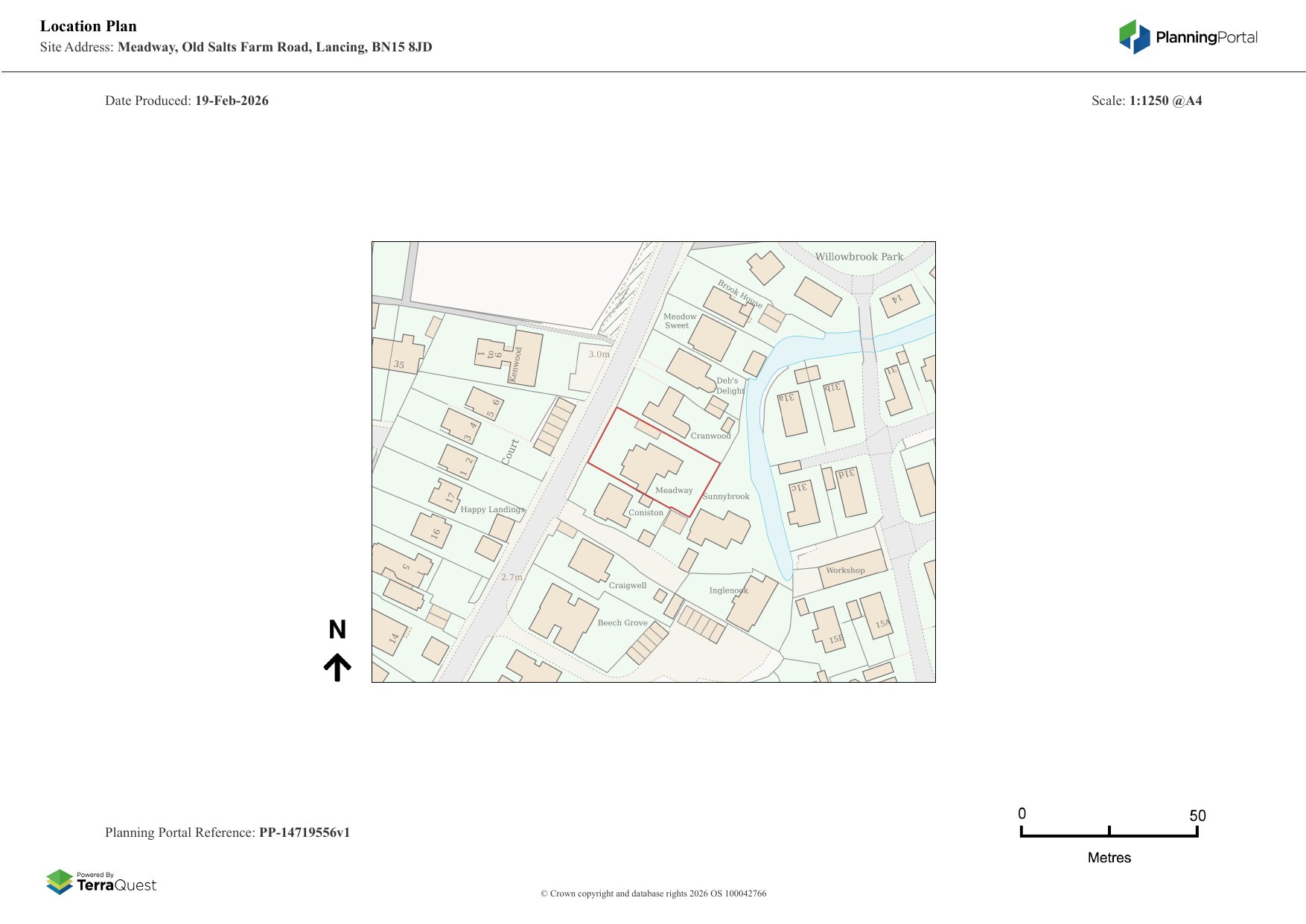The height and width of the screenshot is (924, 1306).
Task: Click the Planning Portal logo
Action: click(x=1188, y=37)
